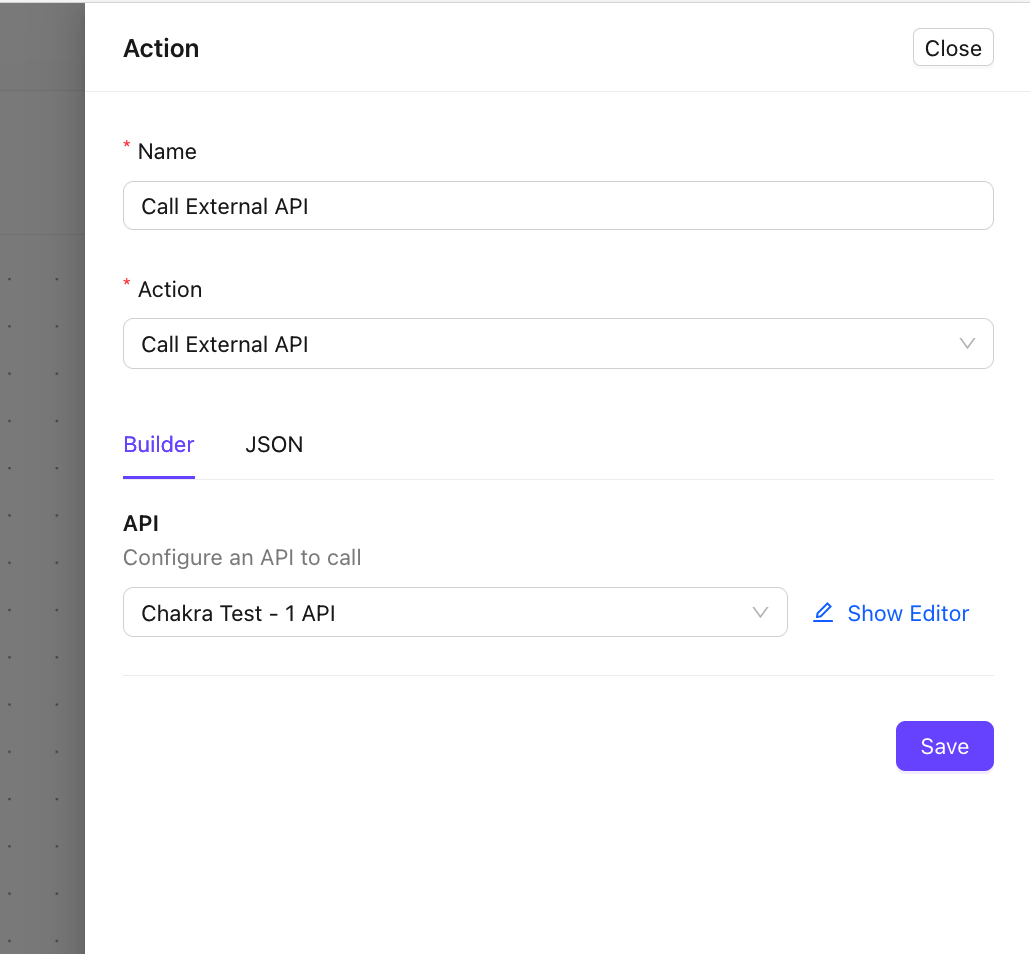Screen dimensions: 1030x954
Task: Click the Action field label above dropdown
Action: pos(170,290)
